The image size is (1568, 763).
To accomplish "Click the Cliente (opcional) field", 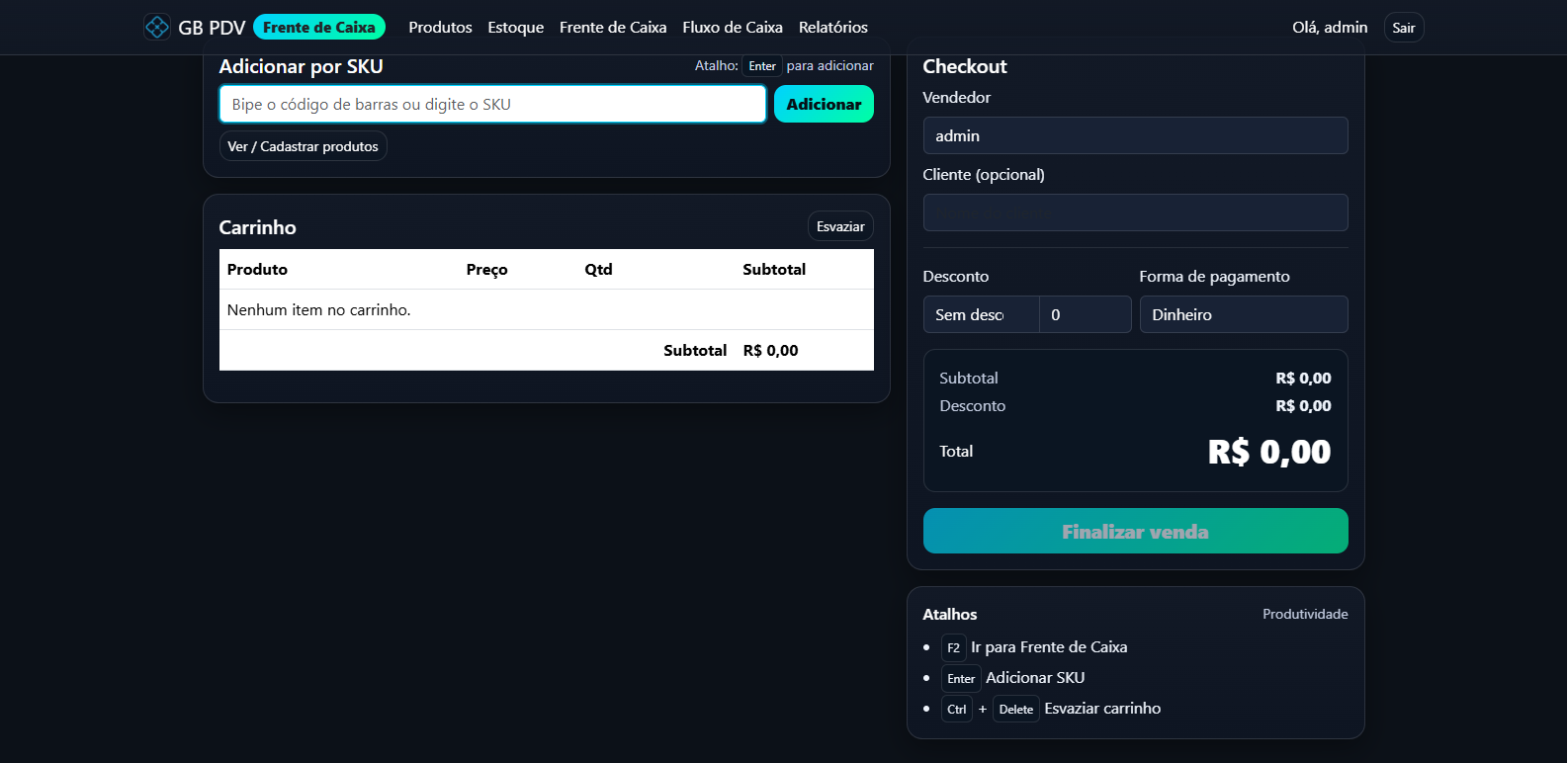I will (x=1134, y=212).
